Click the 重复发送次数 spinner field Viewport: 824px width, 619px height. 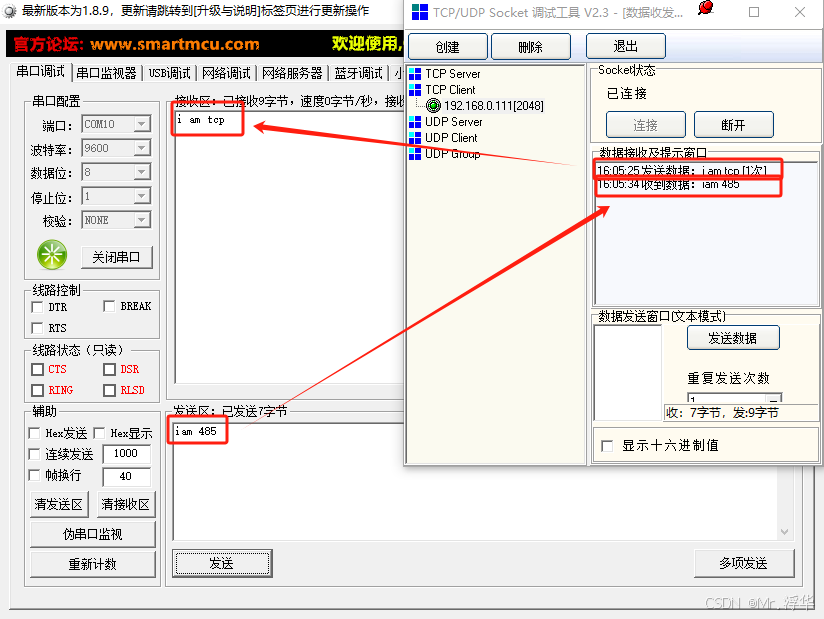(734, 398)
